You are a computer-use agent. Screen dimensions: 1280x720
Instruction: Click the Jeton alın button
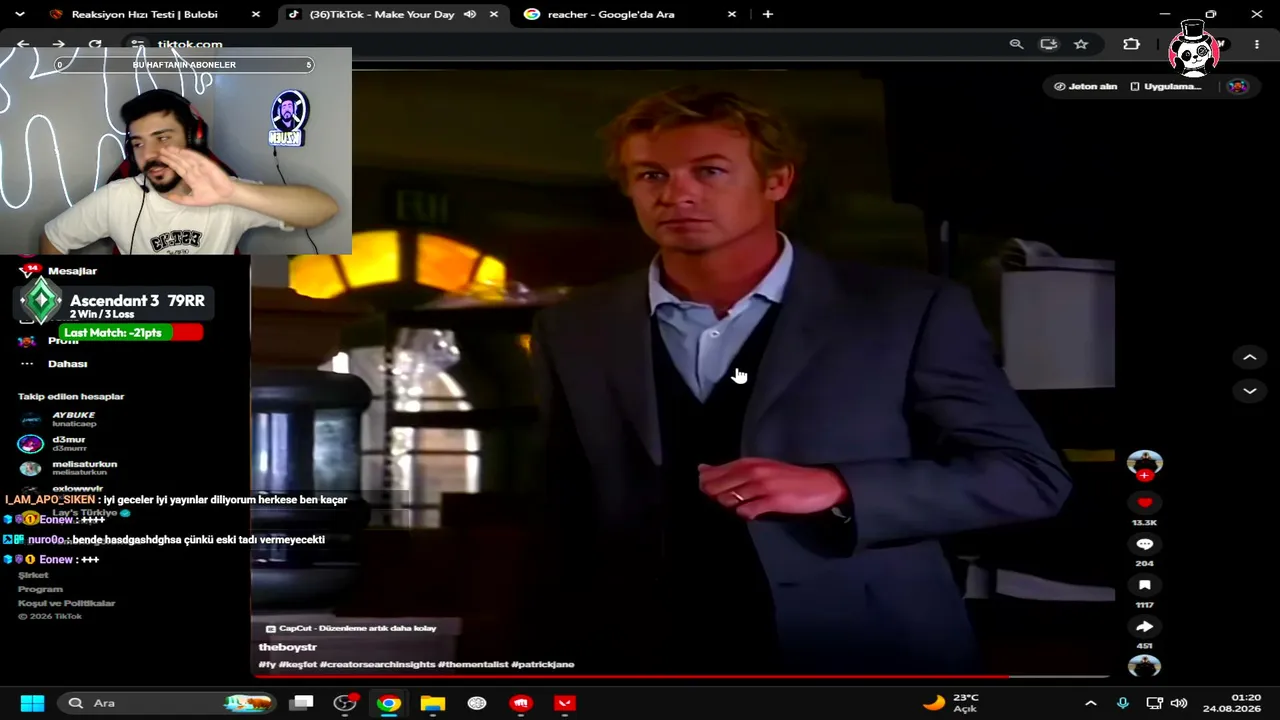[1085, 86]
